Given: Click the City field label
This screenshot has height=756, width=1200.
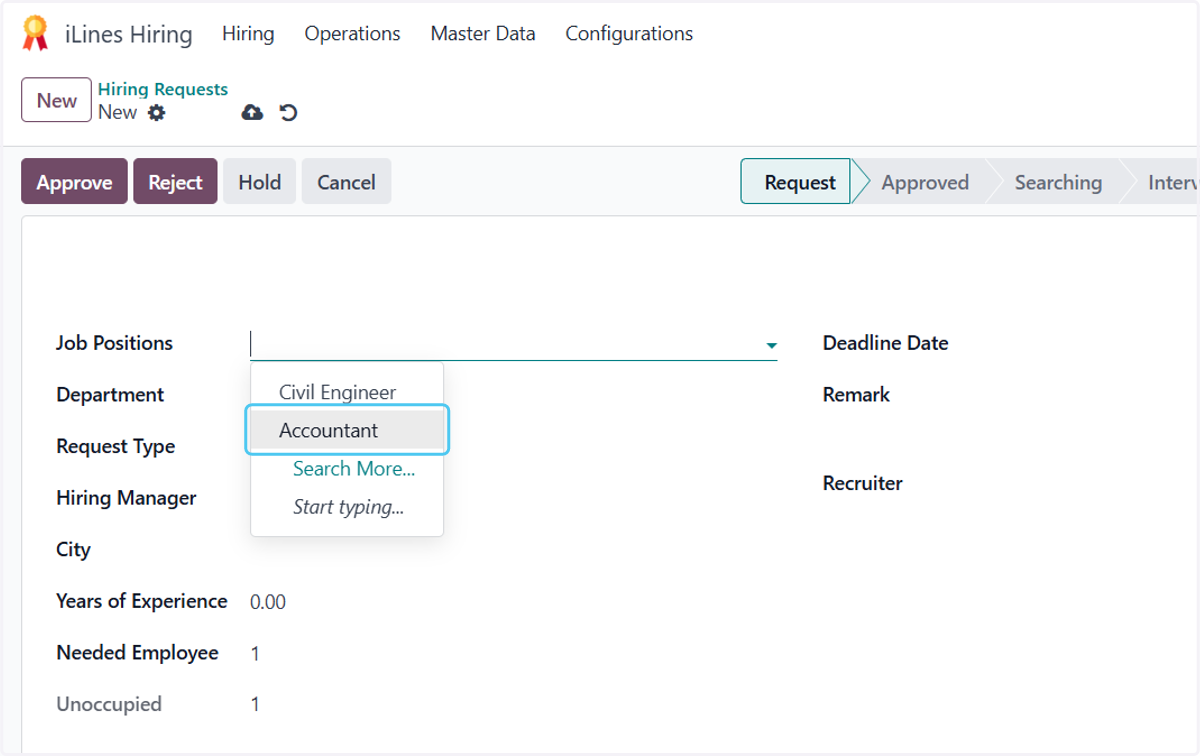Looking at the screenshot, I should click(x=73, y=550).
